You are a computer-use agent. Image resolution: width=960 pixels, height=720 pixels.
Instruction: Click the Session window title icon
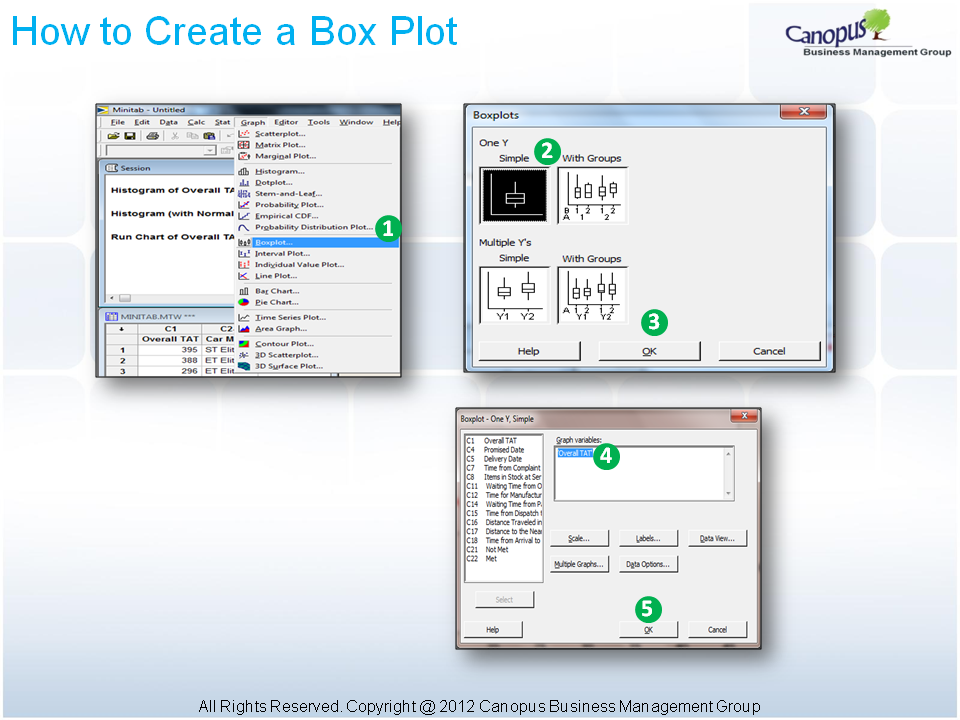click(x=111, y=168)
